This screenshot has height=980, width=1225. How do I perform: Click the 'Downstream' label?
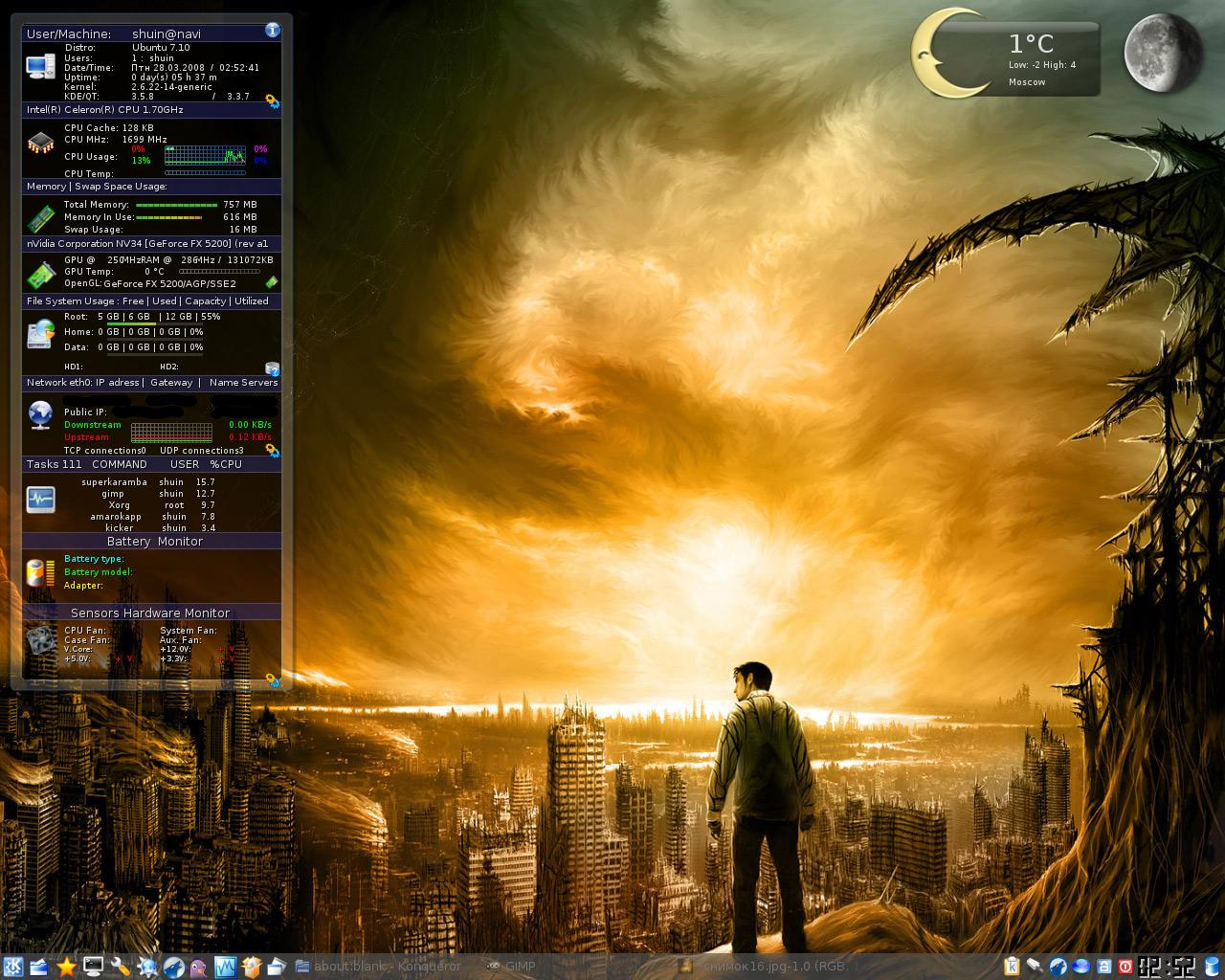[x=93, y=425]
